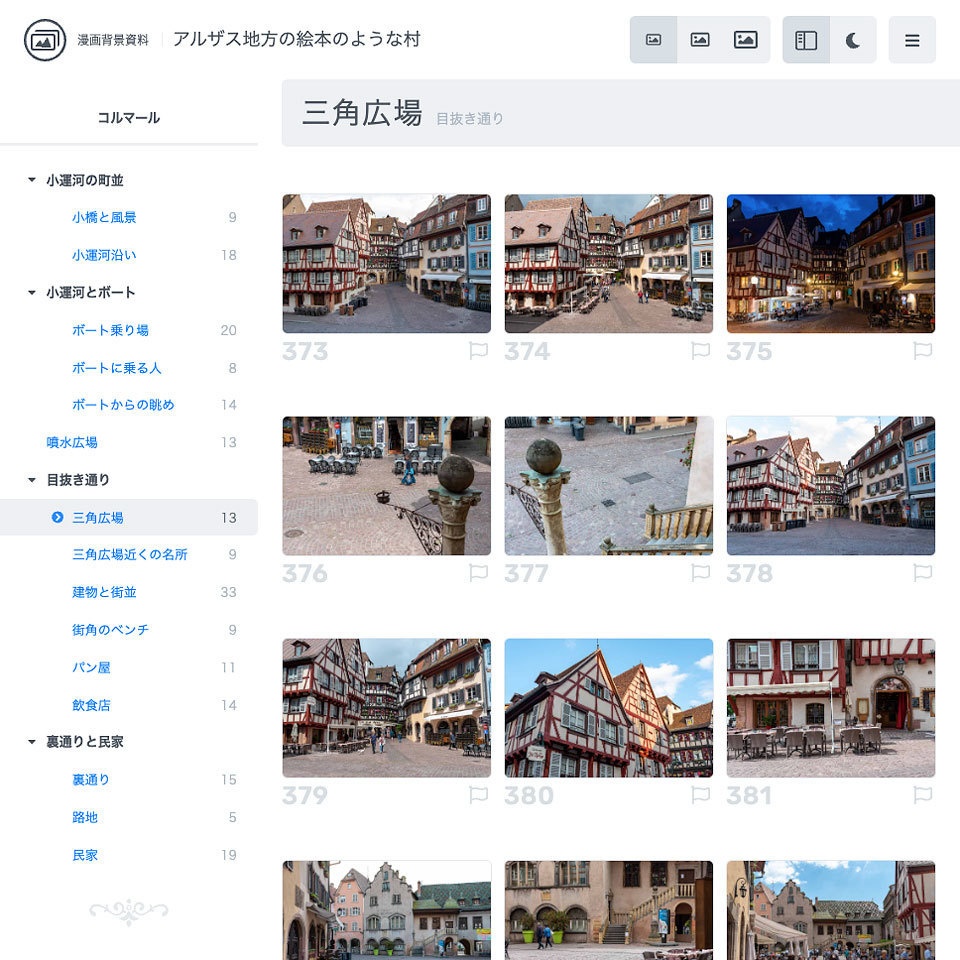
Task: Open thumbnail of image 379
Action: 386,708
